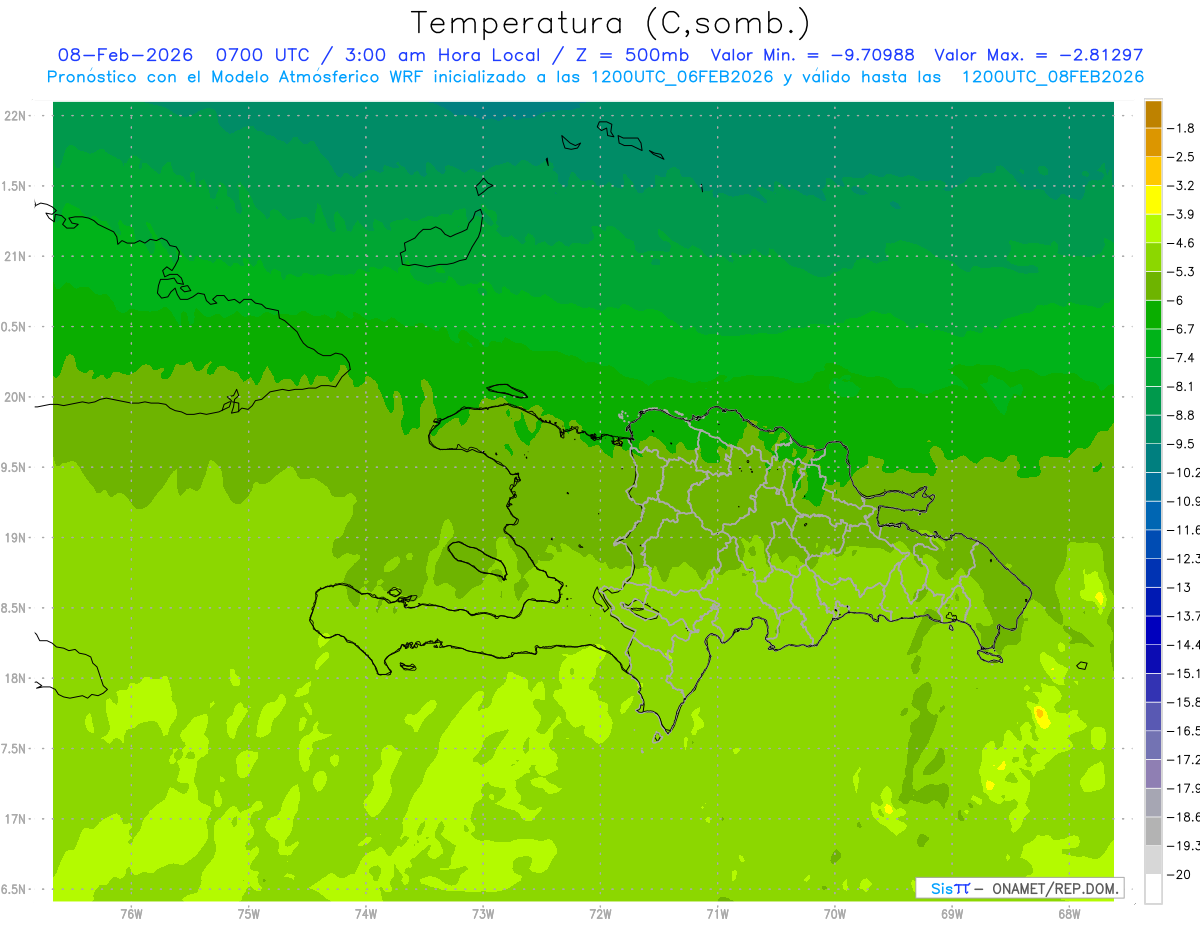Screen dimensions: 1200x927
Task: Click the "-4.6" color bar label
Action: [x=1183, y=243]
